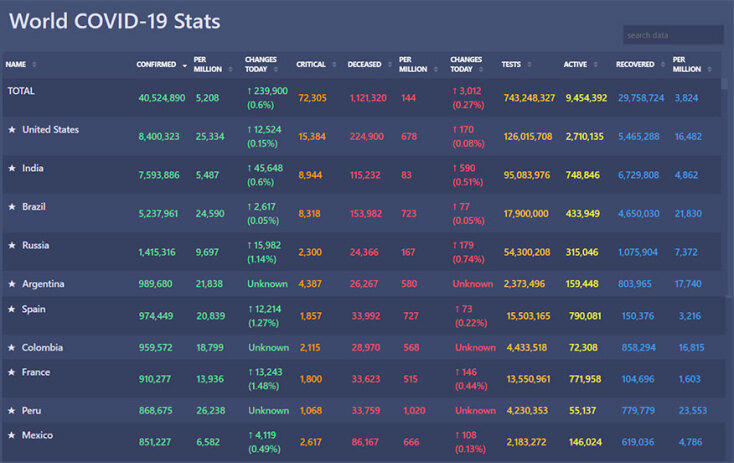The image size is (734, 463).
Task: Click the Tests column header
Action: click(x=510, y=65)
